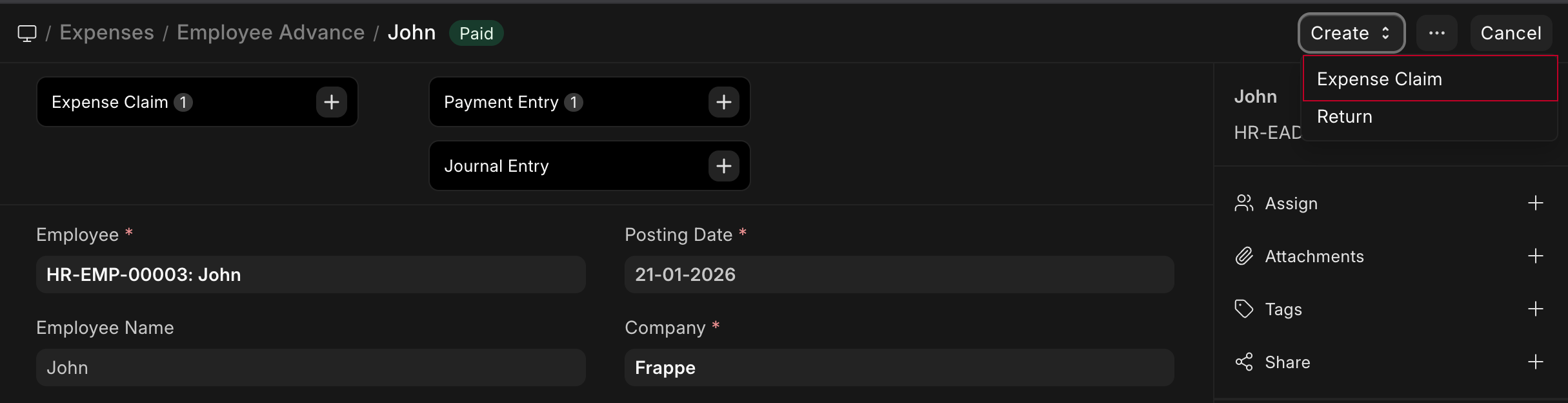Select Expense Claim from Create menu
This screenshot has width=1568, height=403.
(1379, 79)
